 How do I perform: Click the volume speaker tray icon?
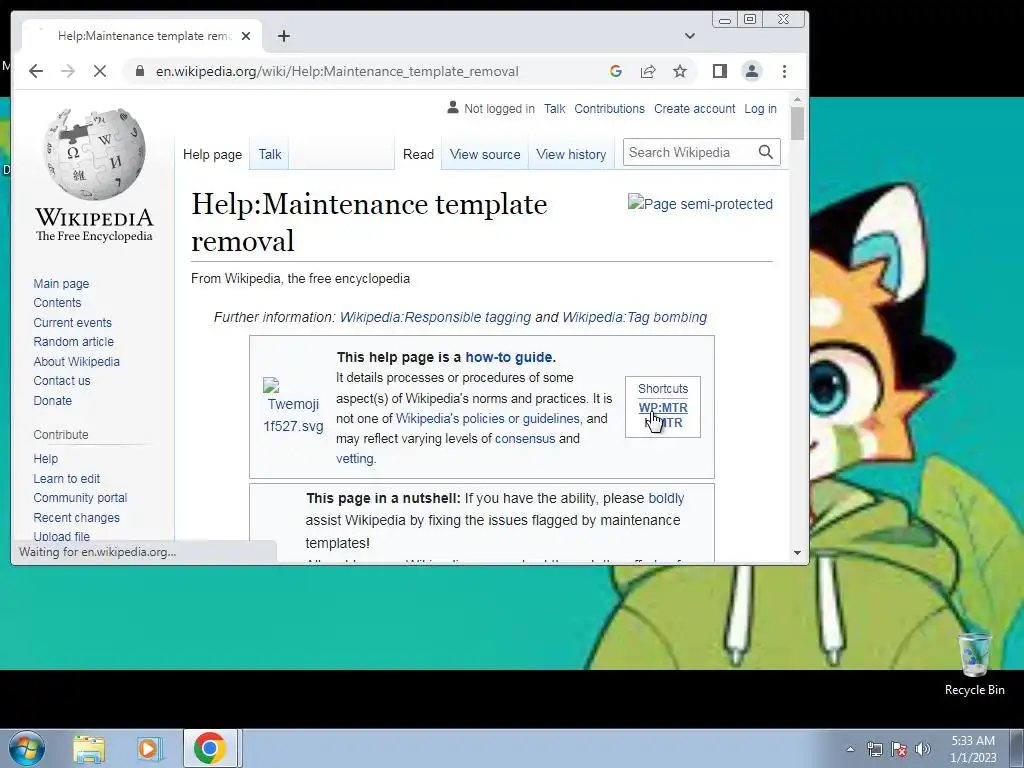923,749
